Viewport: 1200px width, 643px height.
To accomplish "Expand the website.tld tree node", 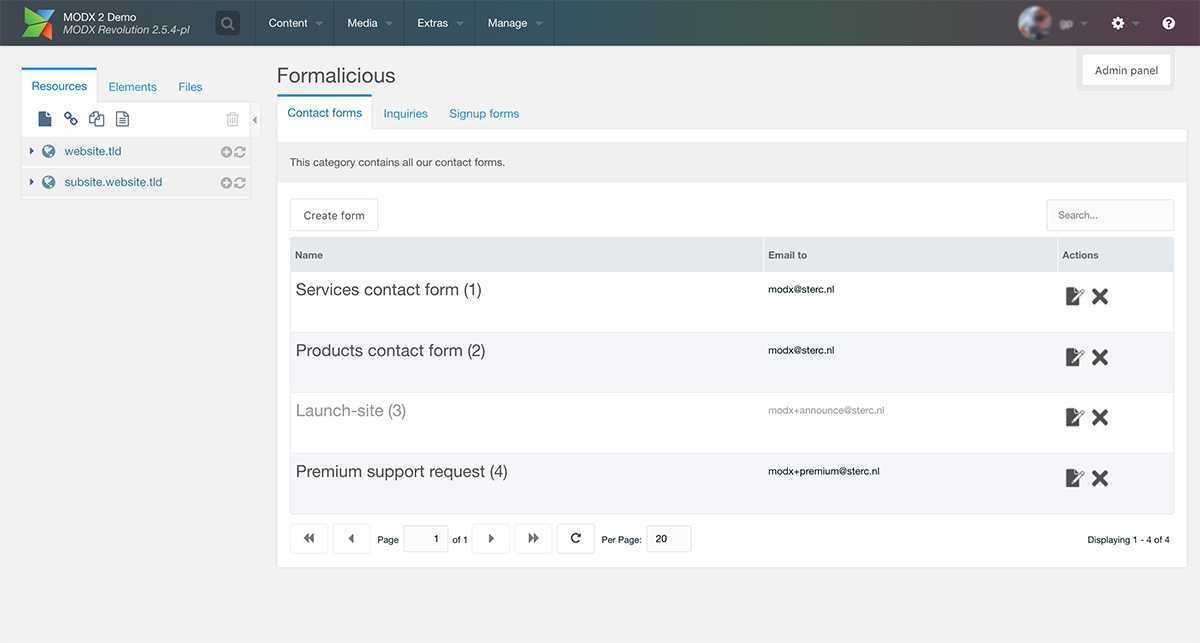I will point(32,151).
